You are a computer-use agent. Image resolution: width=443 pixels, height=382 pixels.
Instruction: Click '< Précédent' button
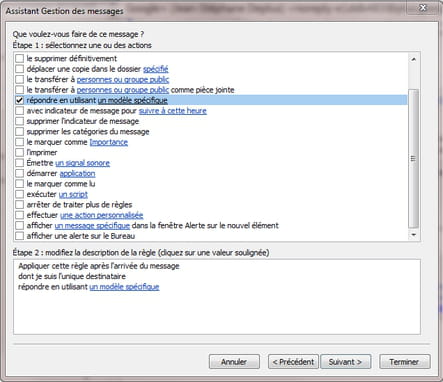(293, 362)
